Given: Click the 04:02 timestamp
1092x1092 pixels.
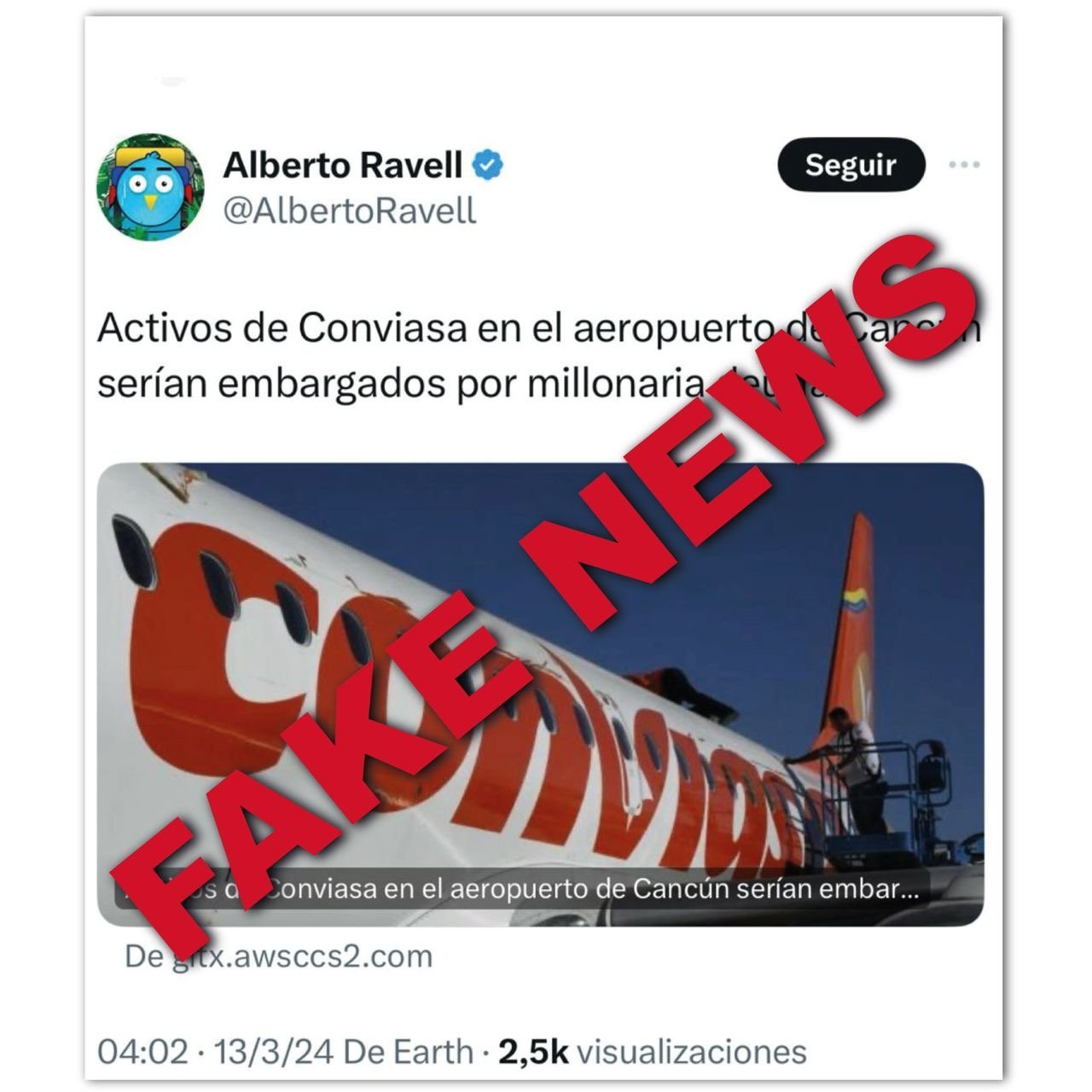Looking at the screenshot, I should (142, 1052).
